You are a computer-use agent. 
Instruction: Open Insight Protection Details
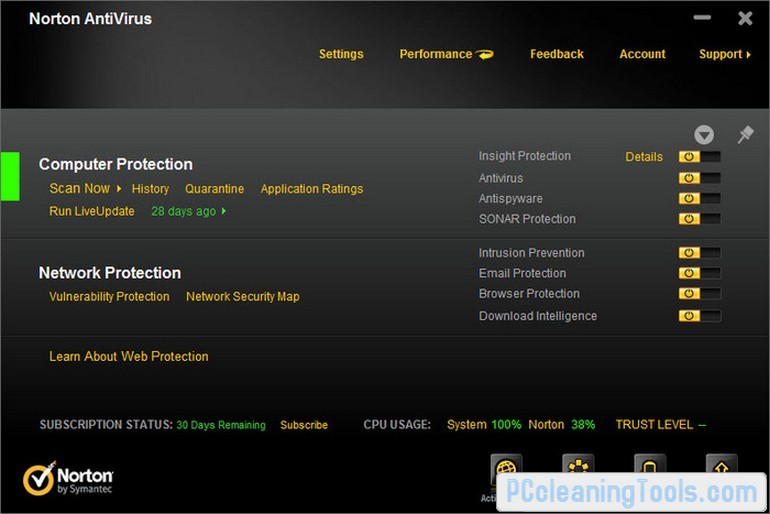644,157
